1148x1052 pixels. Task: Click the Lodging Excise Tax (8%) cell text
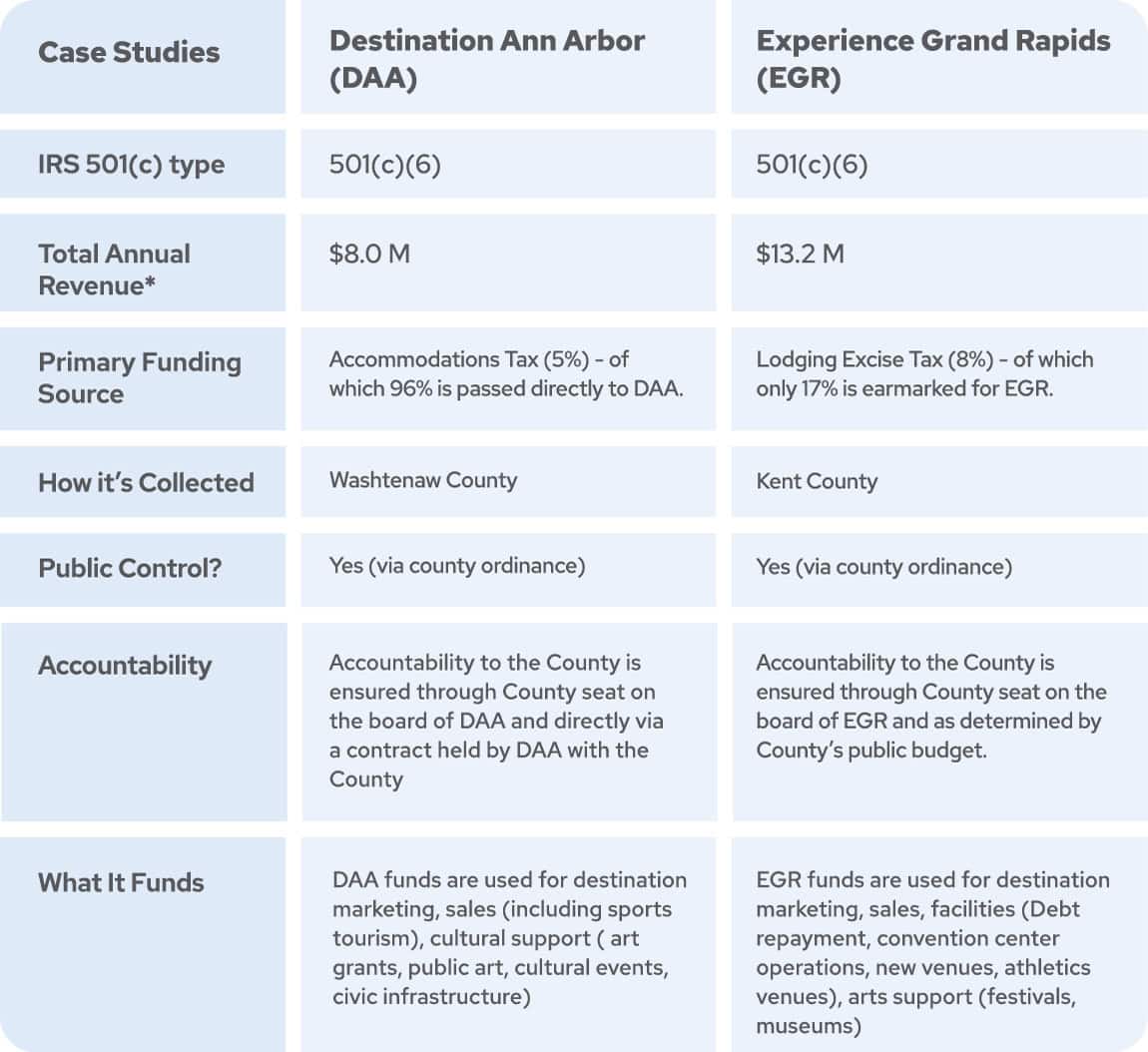[x=924, y=374]
